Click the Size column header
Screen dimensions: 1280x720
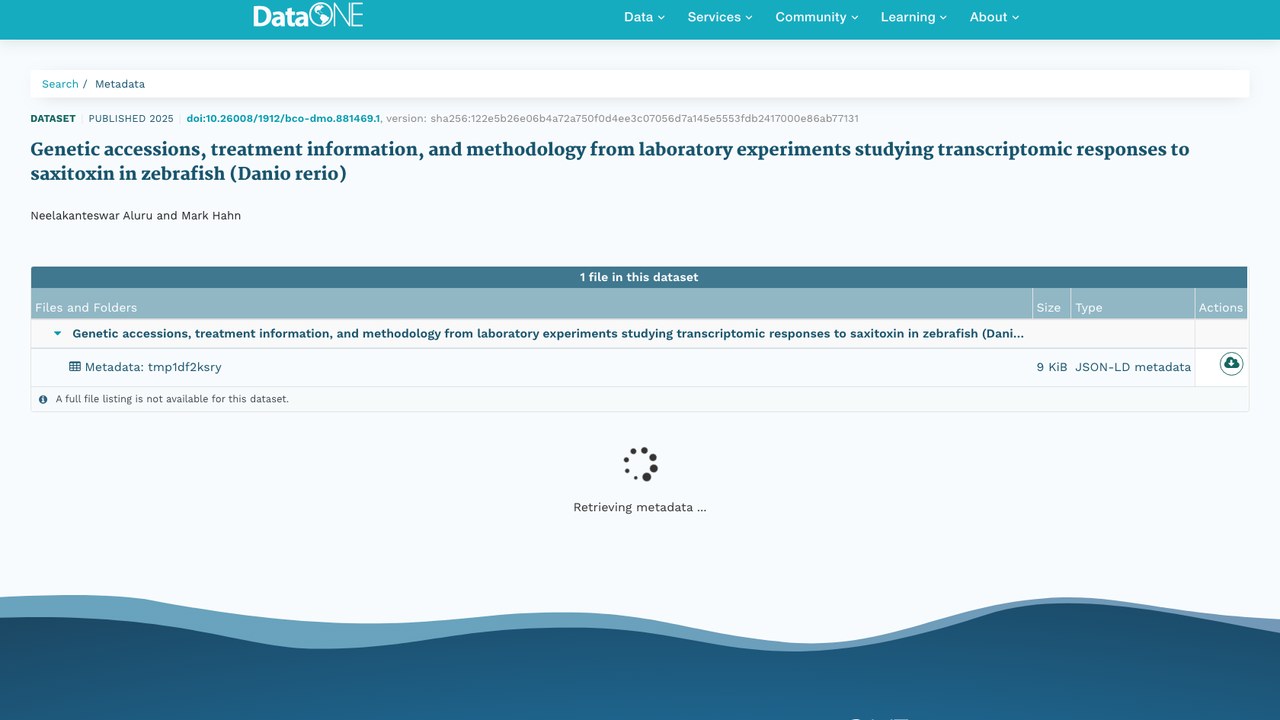pos(1048,307)
